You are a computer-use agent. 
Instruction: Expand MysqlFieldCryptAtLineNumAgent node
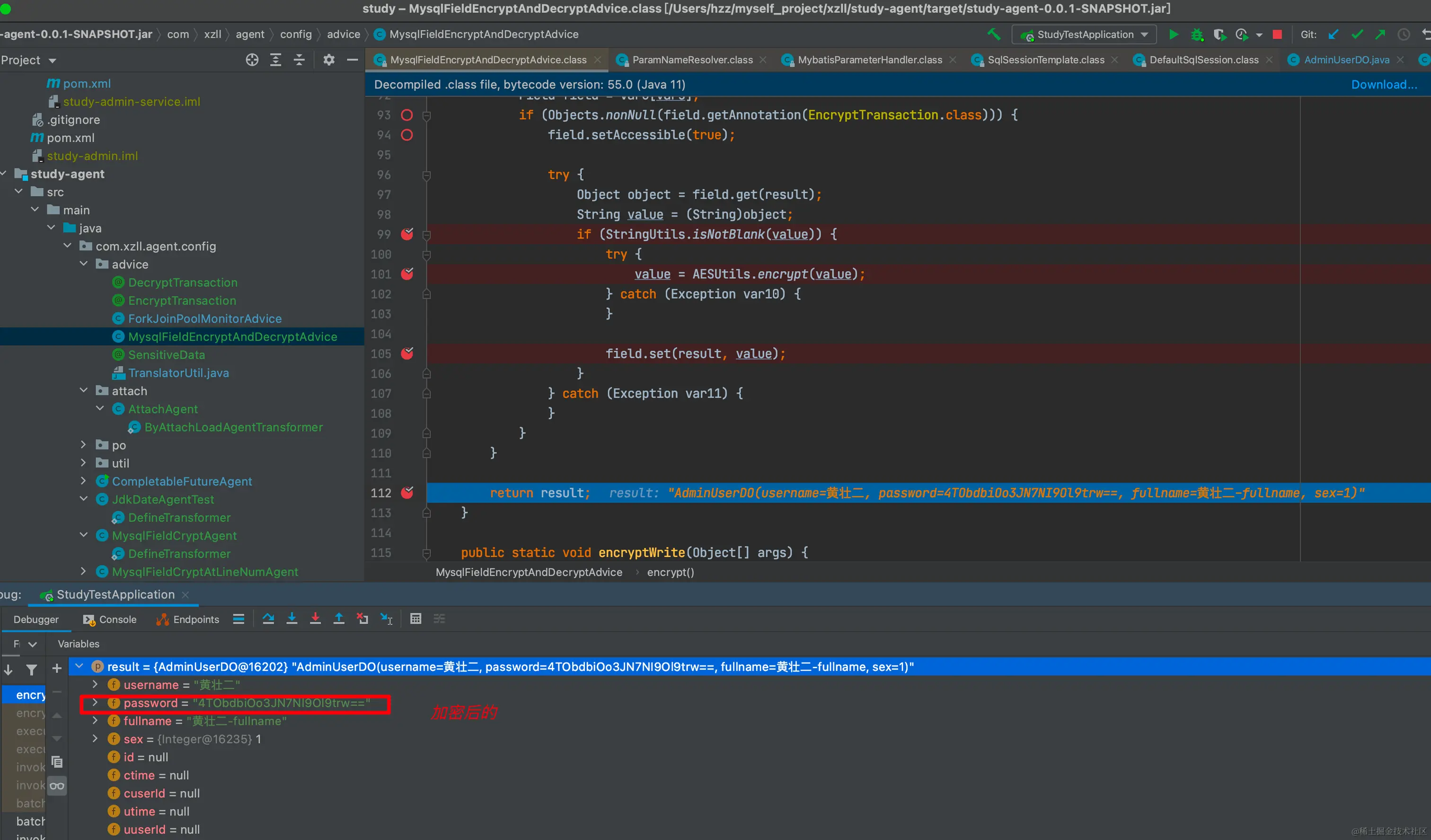pos(83,571)
